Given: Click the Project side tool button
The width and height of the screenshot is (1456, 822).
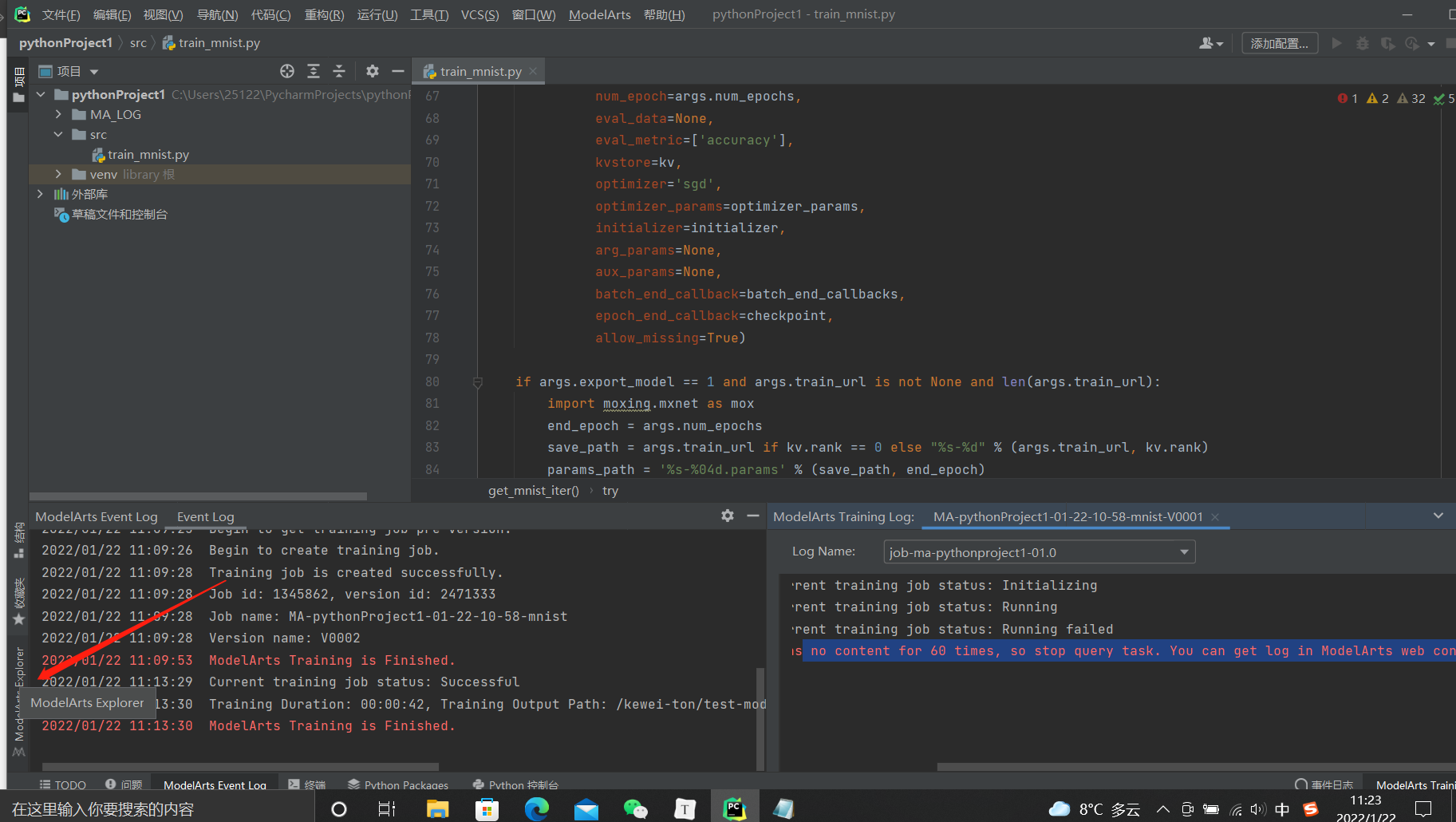Looking at the screenshot, I should tap(19, 85).
